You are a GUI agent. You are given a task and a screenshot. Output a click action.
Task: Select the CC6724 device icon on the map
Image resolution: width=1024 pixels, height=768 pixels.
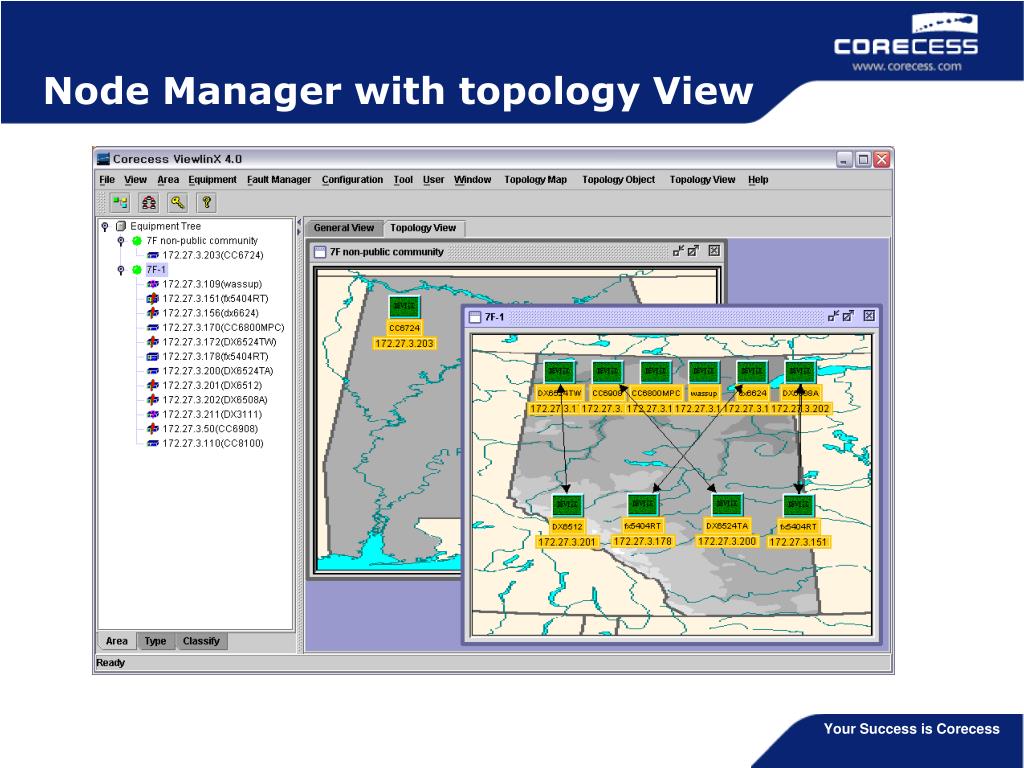pos(404,306)
